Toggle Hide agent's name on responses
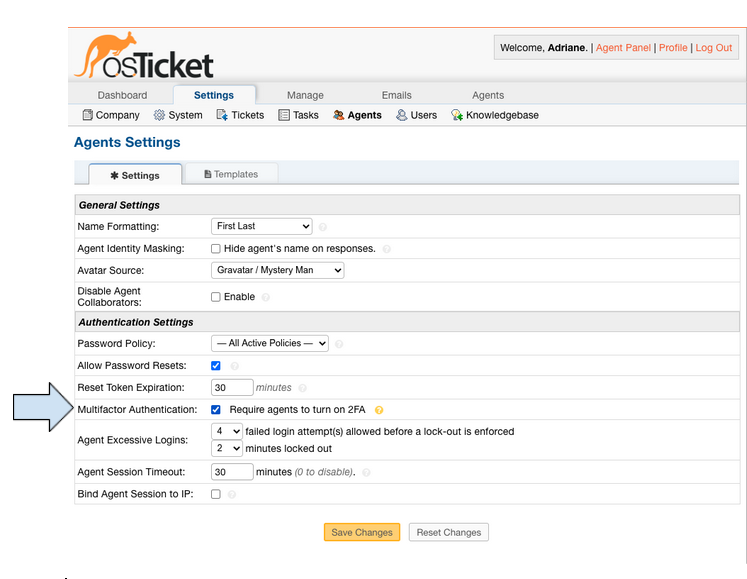Image resolution: width=747 pixels, height=579 pixels. (216, 249)
